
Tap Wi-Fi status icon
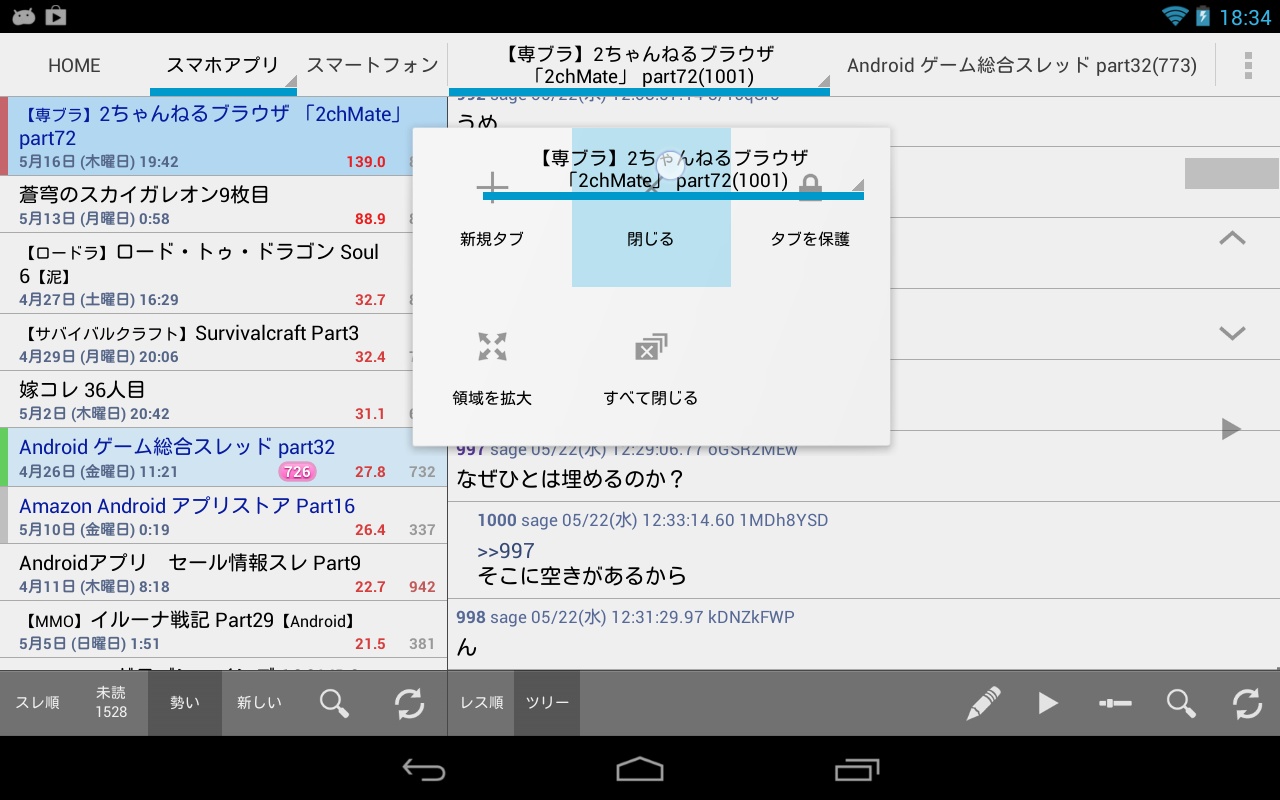[x=1174, y=16]
